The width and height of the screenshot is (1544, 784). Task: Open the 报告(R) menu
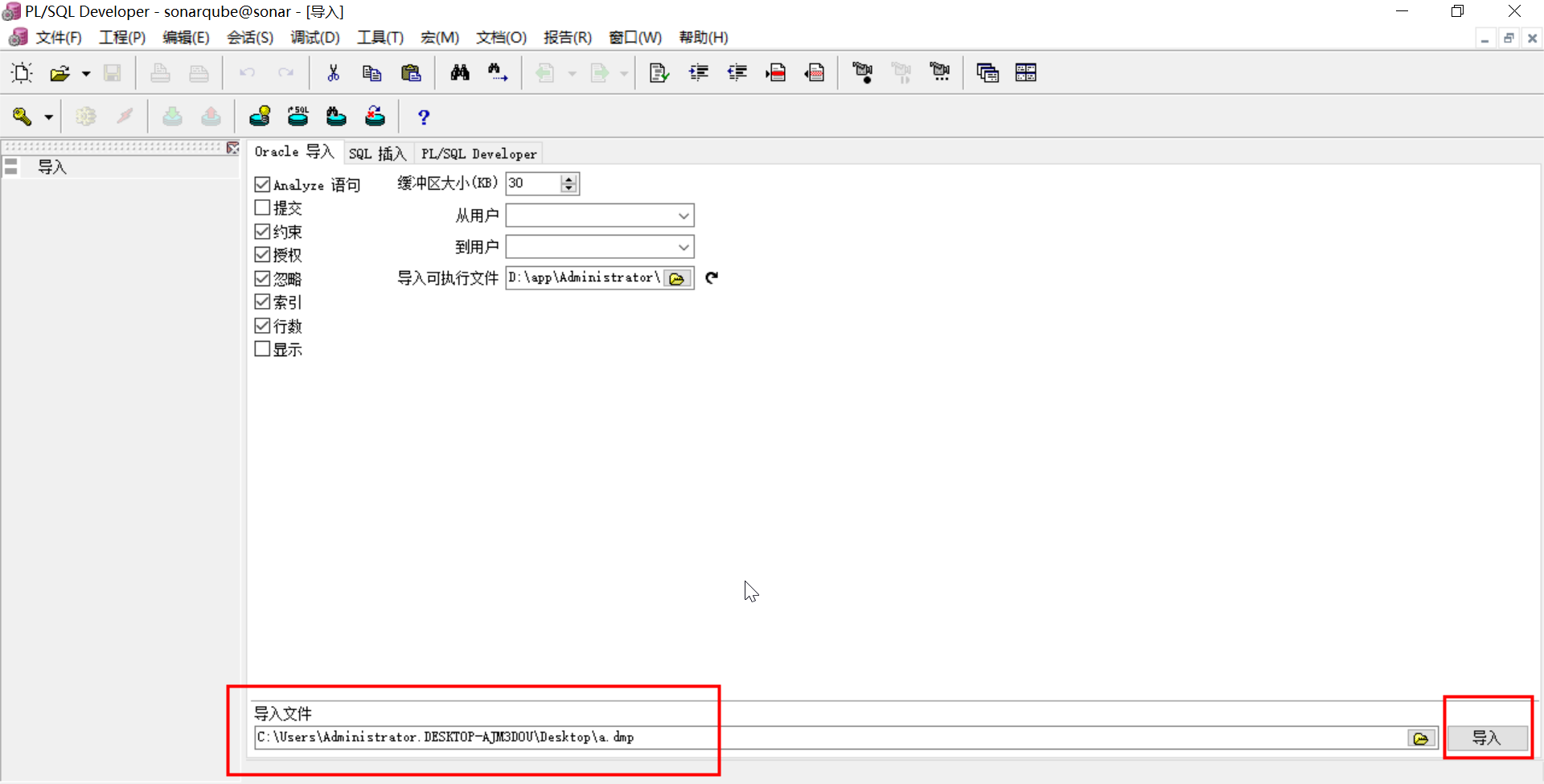tap(568, 38)
